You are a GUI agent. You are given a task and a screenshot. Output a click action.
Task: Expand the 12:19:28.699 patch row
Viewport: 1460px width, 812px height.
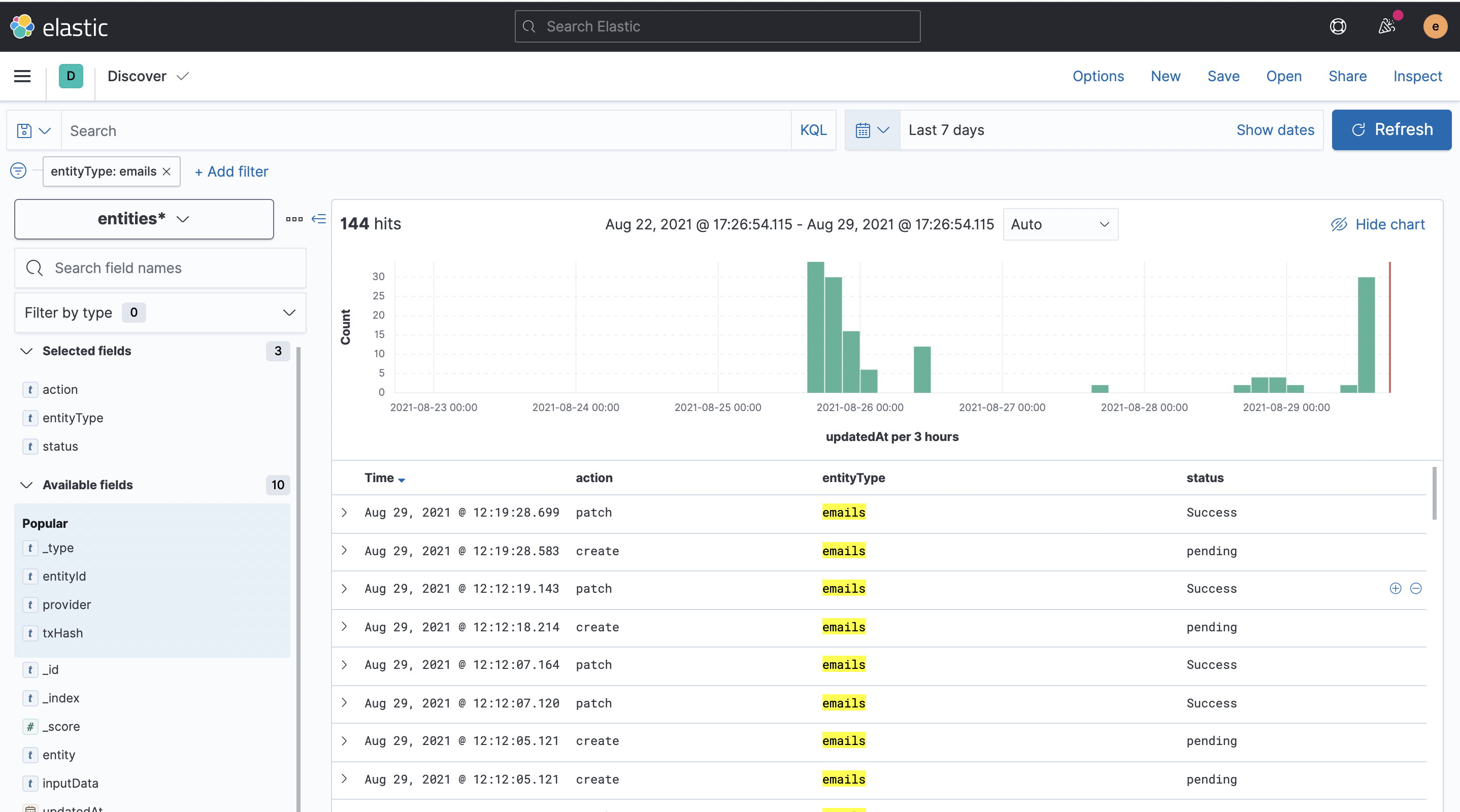tap(344, 513)
